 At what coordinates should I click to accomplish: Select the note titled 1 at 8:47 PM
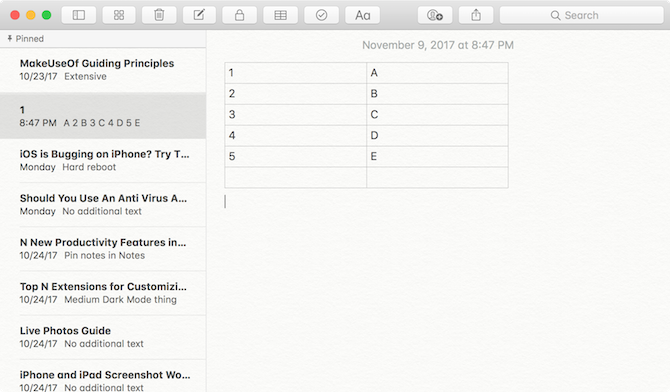tap(103, 115)
